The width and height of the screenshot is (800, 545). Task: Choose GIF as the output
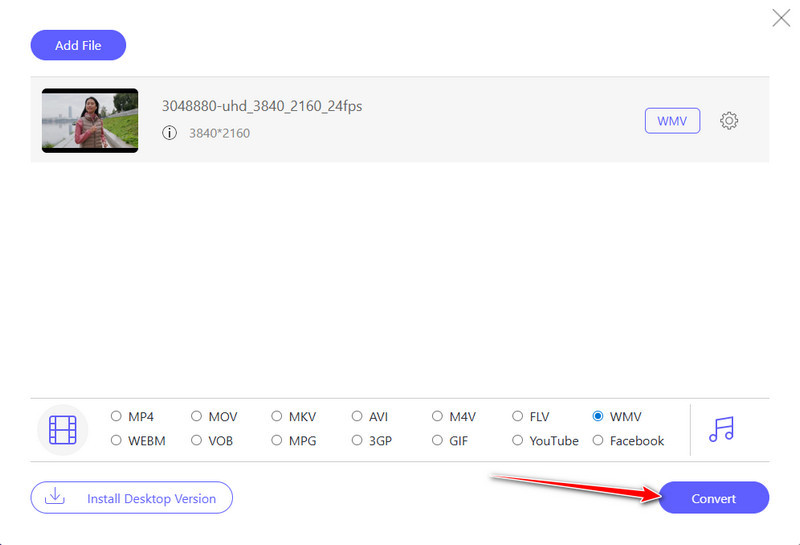[437, 440]
